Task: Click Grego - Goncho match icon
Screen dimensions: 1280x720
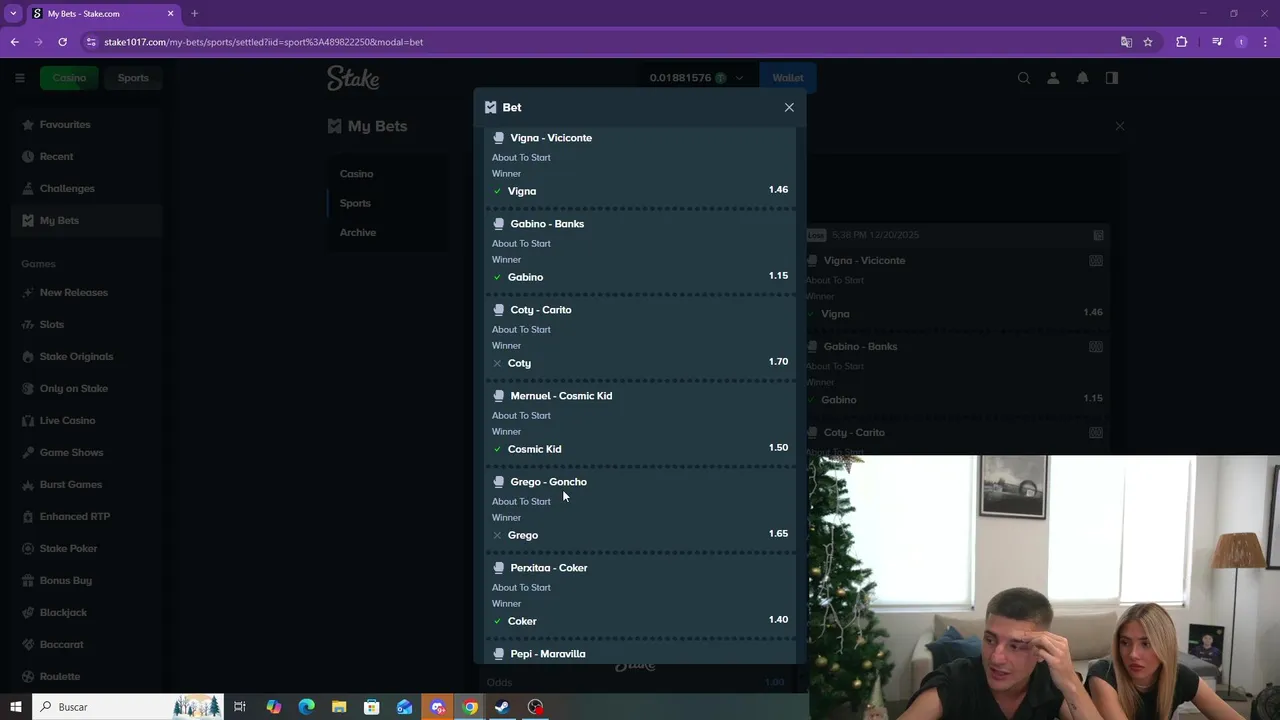Action: point(498,482)
